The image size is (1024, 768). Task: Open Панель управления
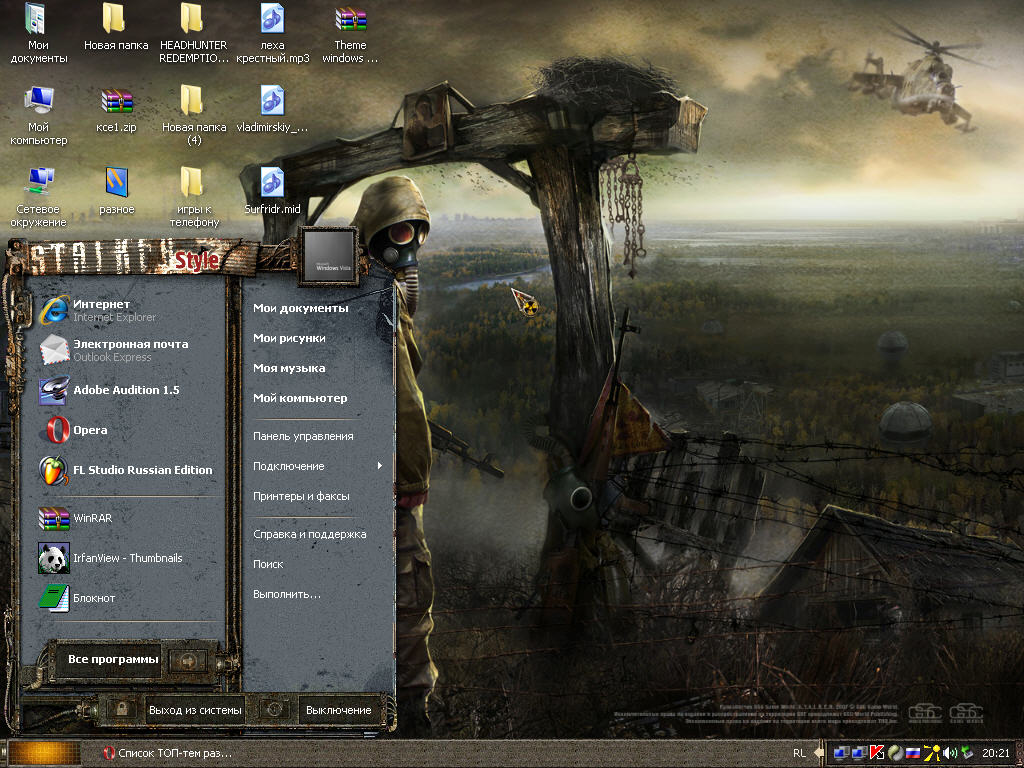pos(303,436)
